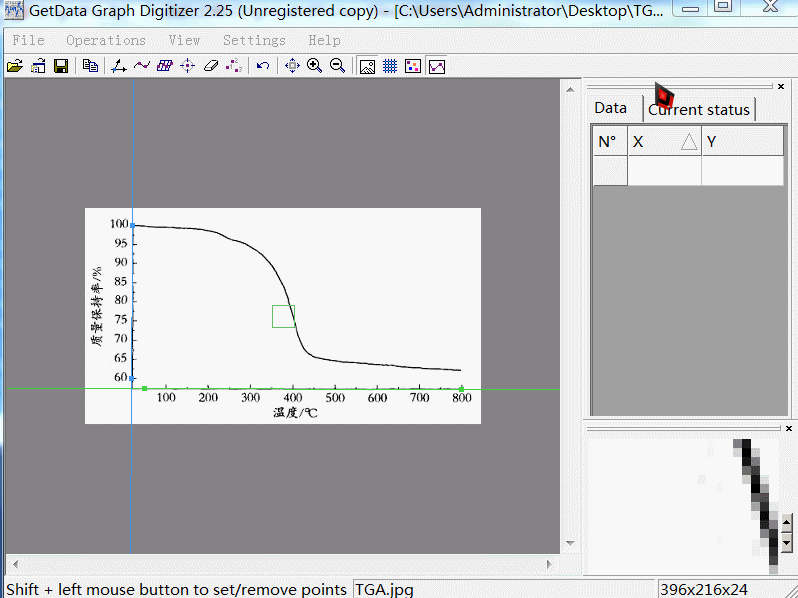The image size is (798, 598).
Task: Open the Operations menu
Action: coord(106,40)
